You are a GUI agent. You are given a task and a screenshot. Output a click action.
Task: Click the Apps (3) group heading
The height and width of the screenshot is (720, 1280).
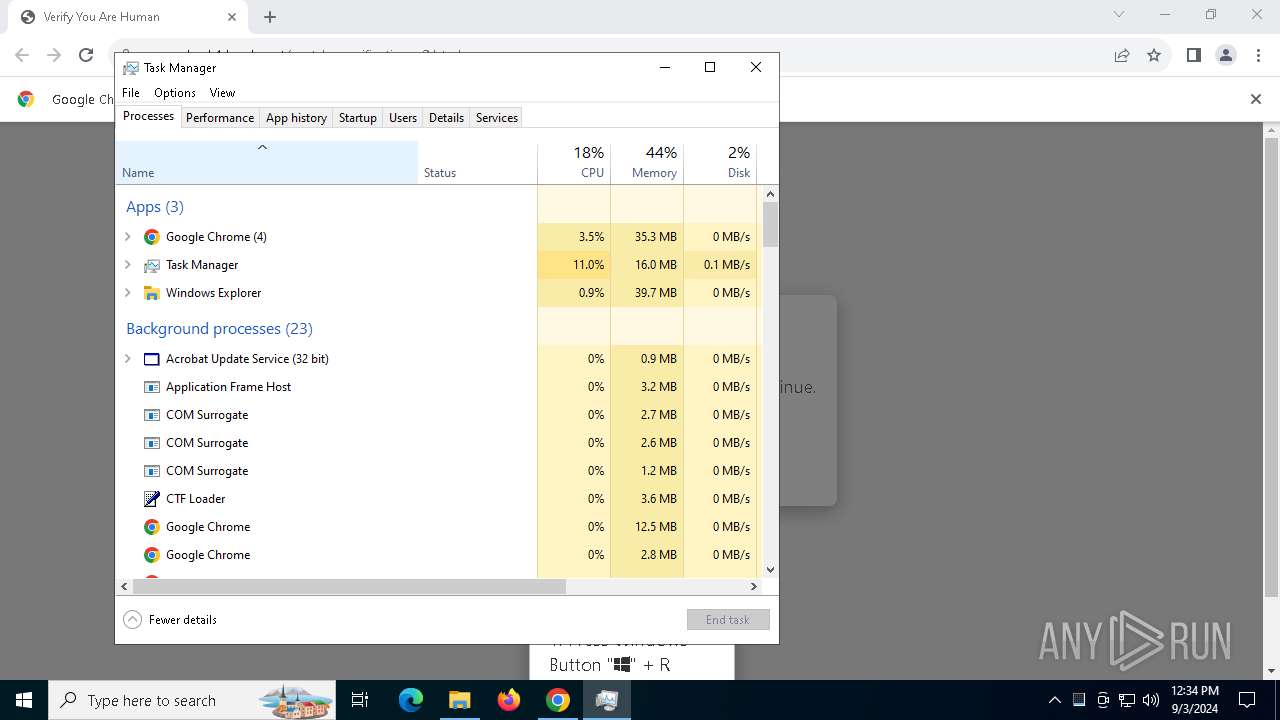pyautogui.click(x=155, y=207)
